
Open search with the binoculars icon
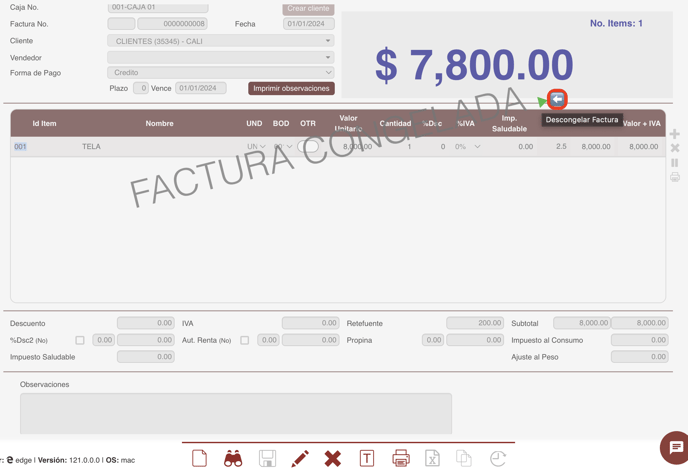pos(233,458)
